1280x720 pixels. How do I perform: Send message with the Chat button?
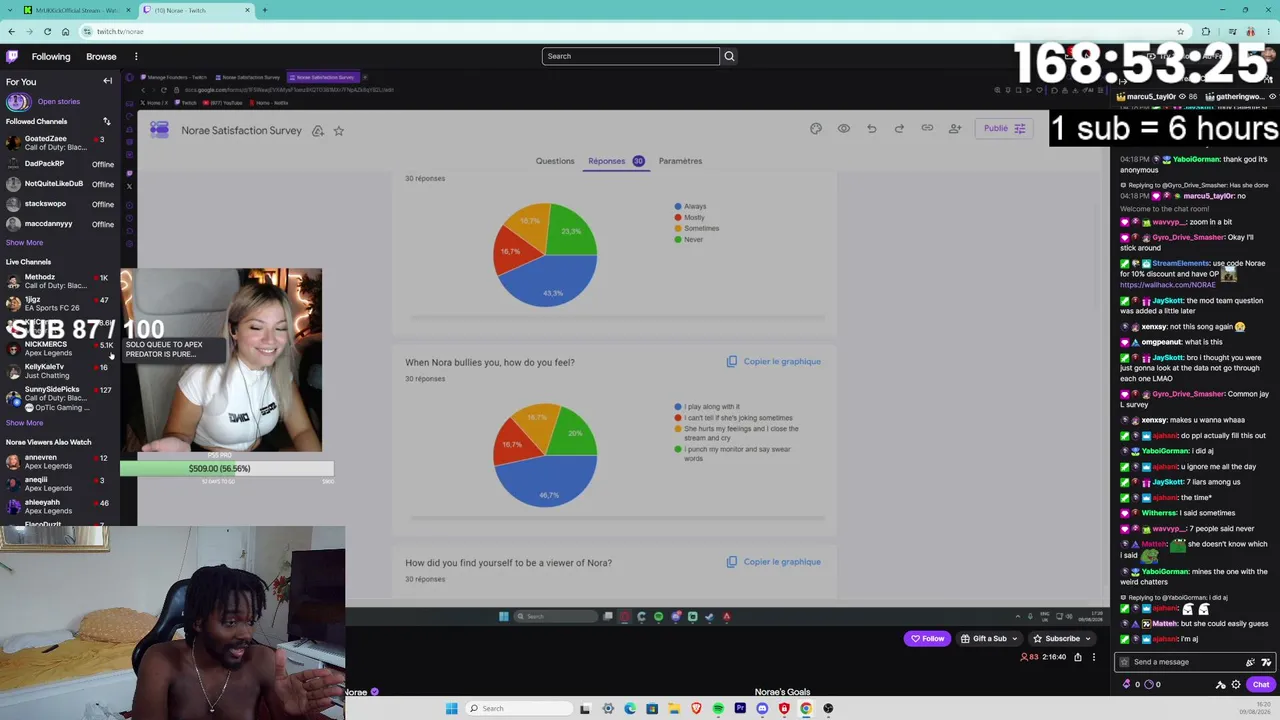1260,685
